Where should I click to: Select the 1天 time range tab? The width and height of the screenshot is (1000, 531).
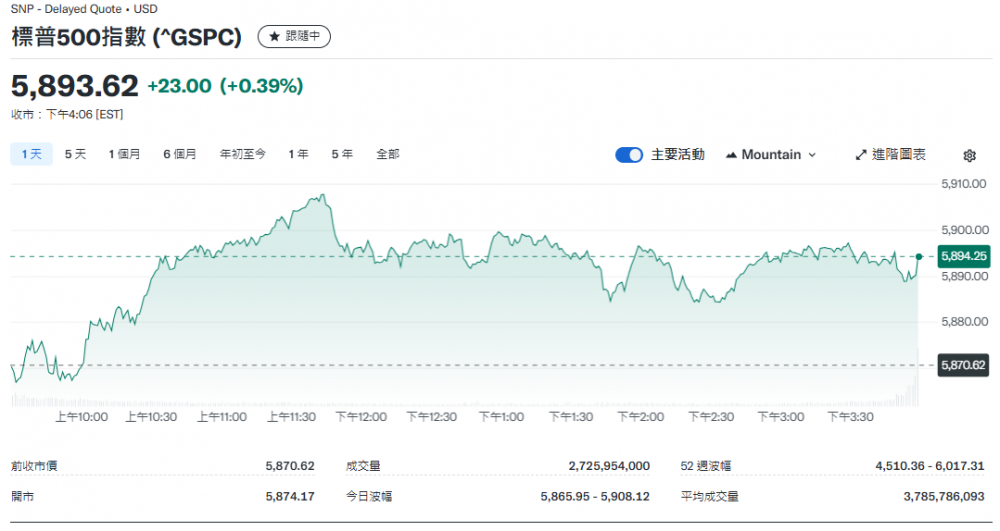point(30,154)
